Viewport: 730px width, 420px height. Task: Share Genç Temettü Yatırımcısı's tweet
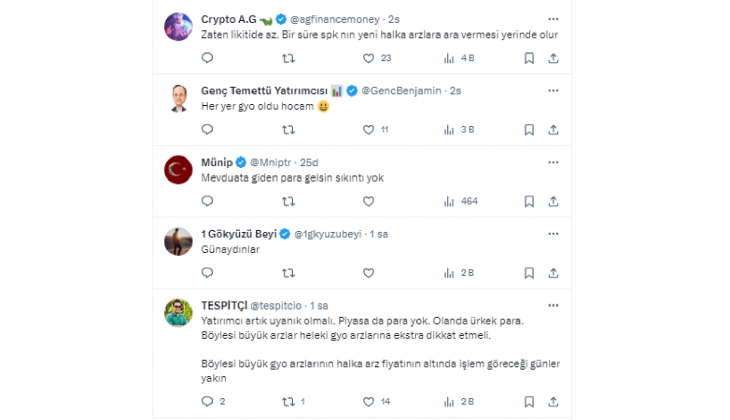point(555,129)
